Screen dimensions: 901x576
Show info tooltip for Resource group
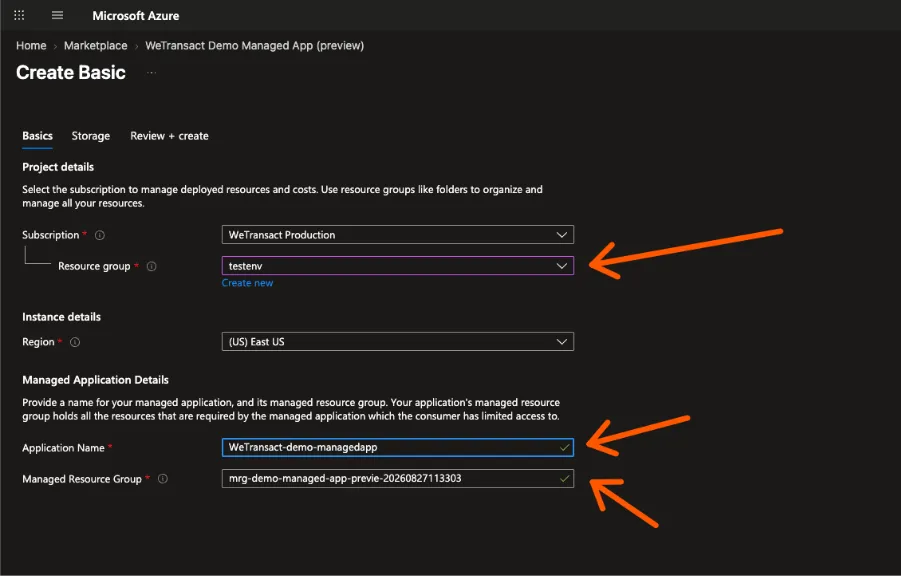pos(152,266)
